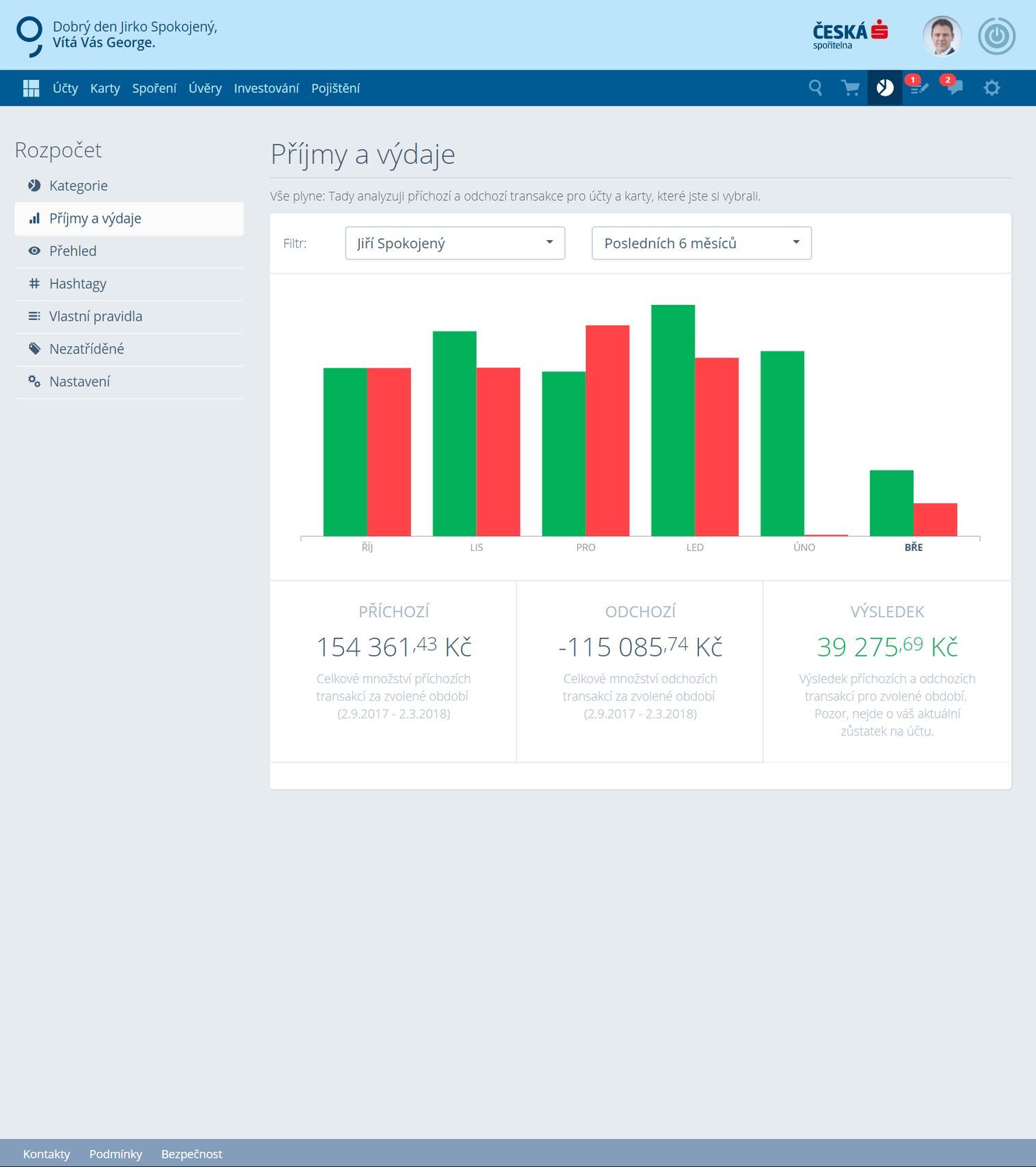1036x1167 pixels.
Task: Click the red PRO expense bar
Action: (x=608, y=431)
